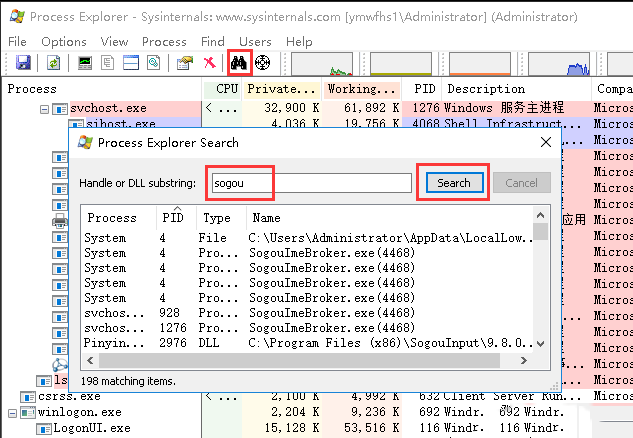Screen dimensions: 633x438
Task: Select the svchost 928 result row
Action: point(308,313)
